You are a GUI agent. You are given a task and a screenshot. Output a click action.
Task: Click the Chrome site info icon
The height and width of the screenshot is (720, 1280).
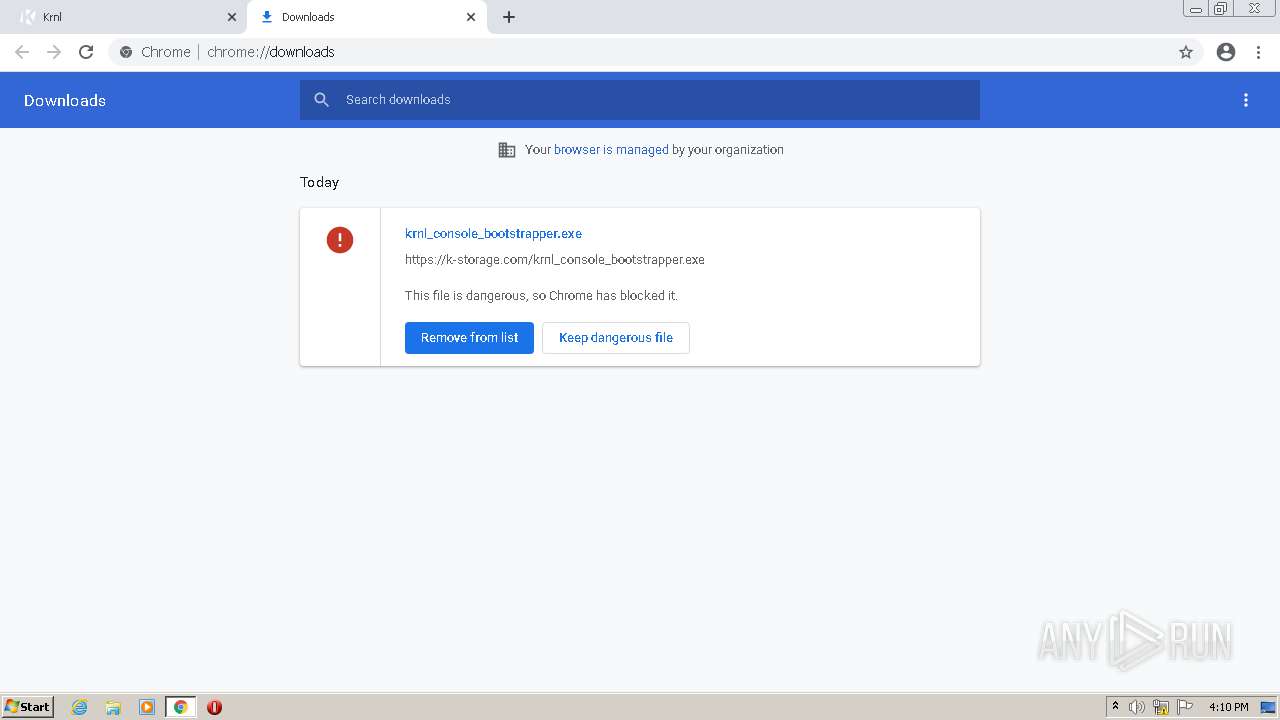point(126,52)
